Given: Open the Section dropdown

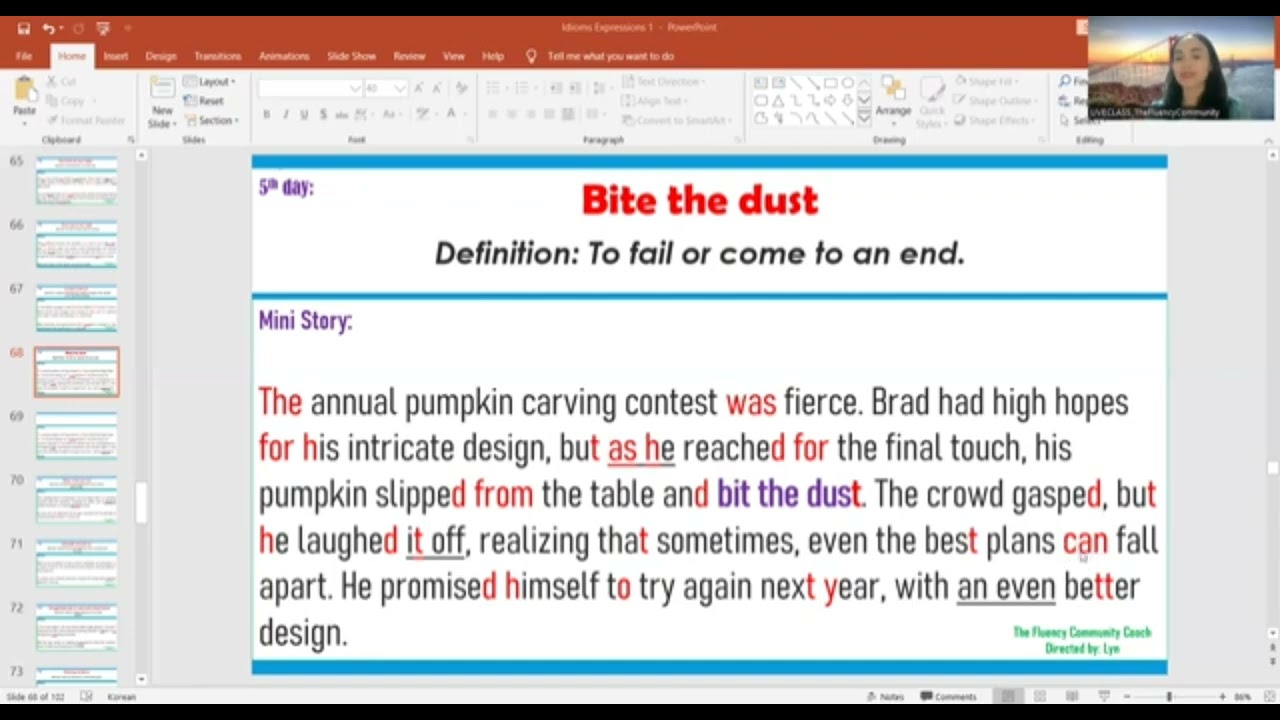Looking at the screenshot, I should (x=212, y=120).
